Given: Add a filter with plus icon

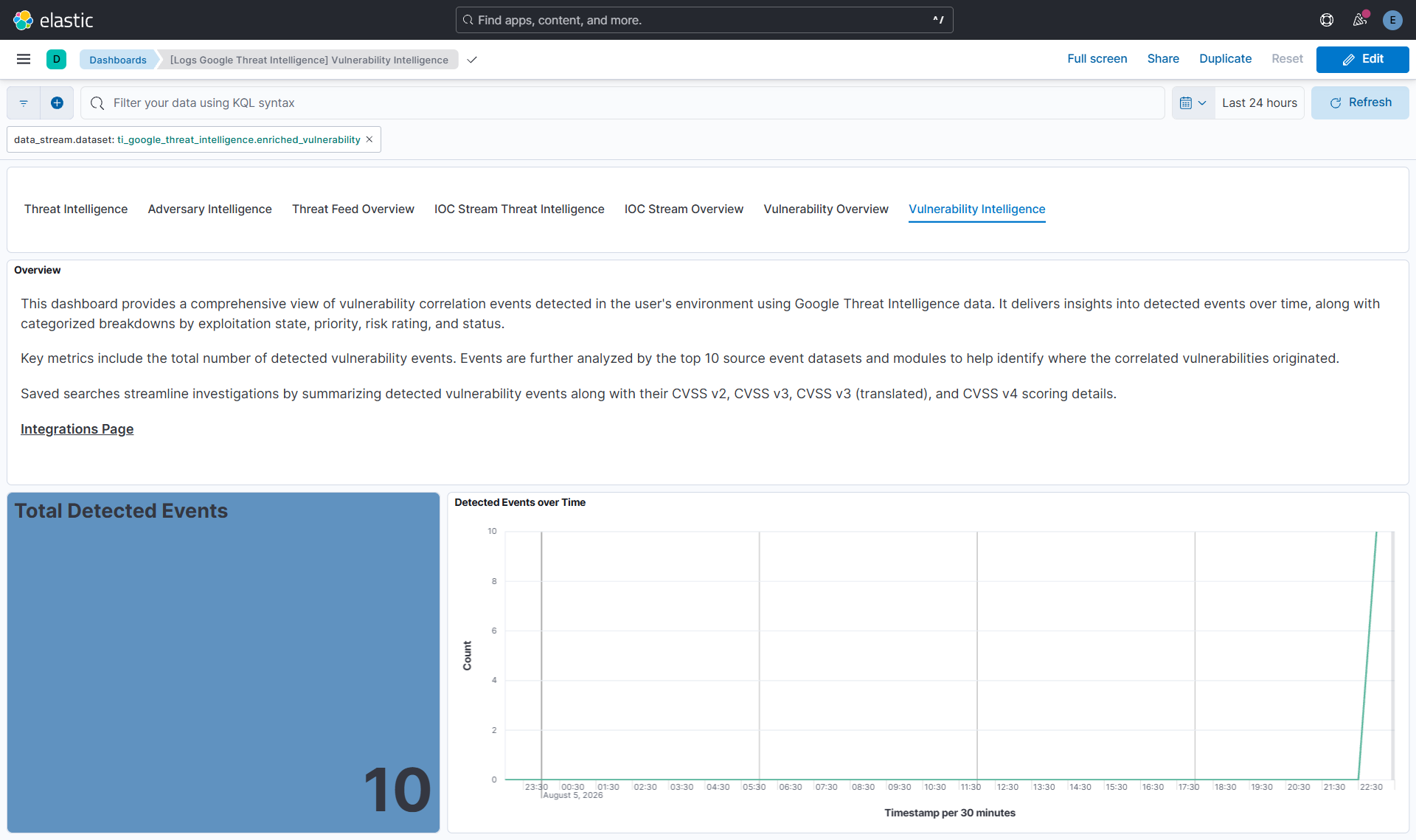Looking at the screenshot, I should (x=57, y=103).
